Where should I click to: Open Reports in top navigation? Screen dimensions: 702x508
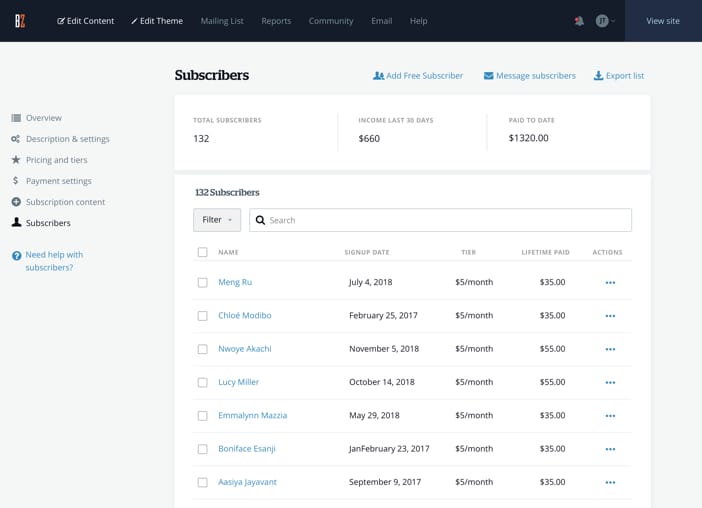[276, 21]
